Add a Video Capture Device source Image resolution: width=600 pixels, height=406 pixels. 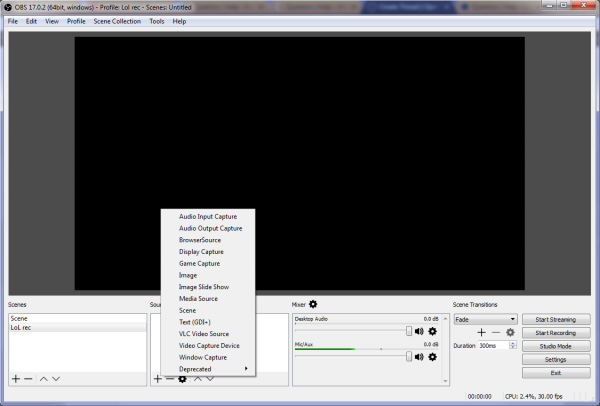(x=208, y=346)
